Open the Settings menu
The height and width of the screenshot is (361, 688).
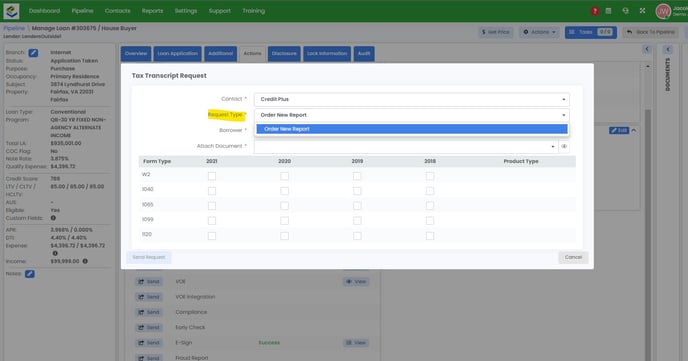[x=186, y=11]
